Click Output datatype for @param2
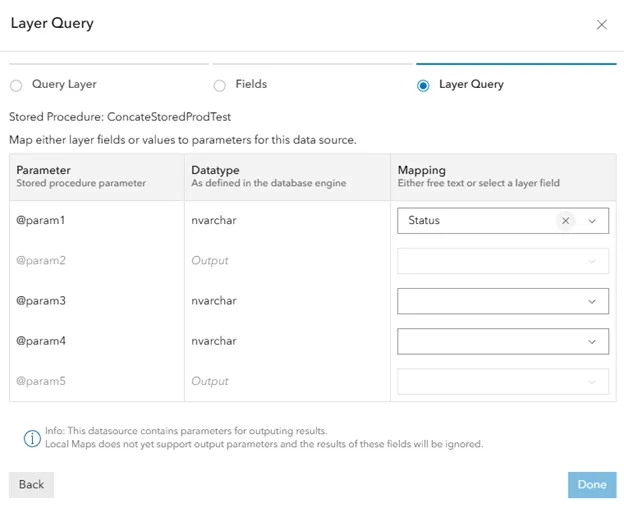 pyautogui.click(x=210, y=261)
